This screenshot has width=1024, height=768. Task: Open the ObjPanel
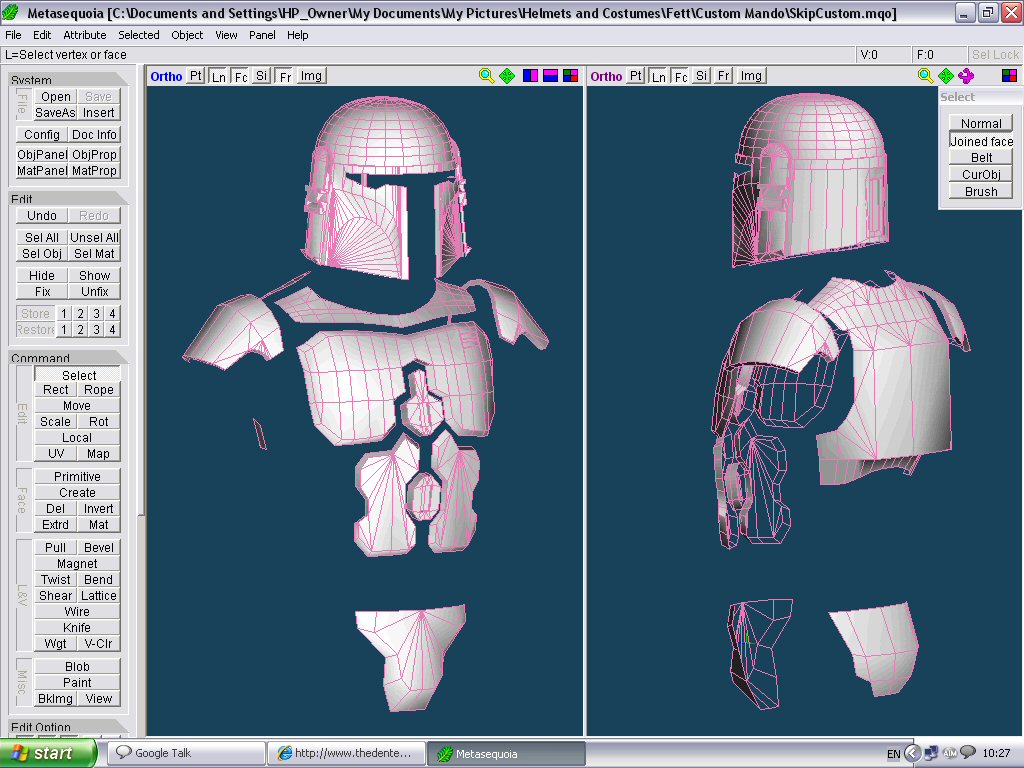coord(42,155)
